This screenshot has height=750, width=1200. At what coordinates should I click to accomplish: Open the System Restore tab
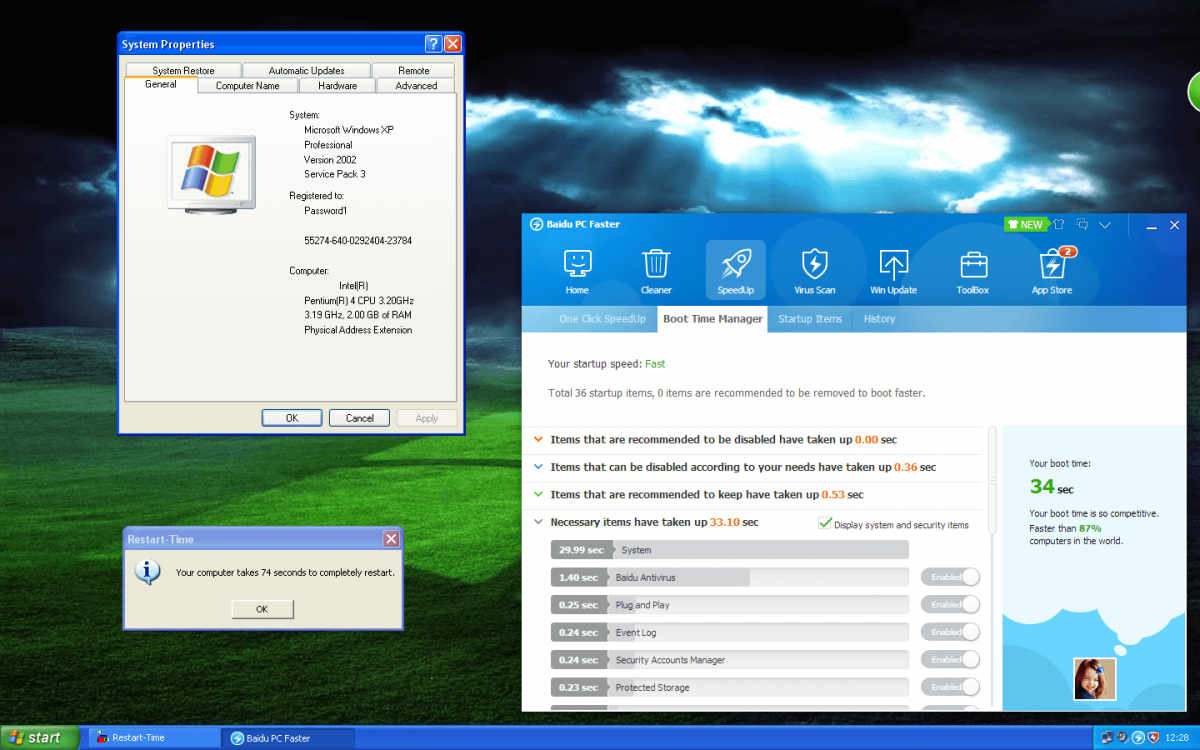[184, 70]
